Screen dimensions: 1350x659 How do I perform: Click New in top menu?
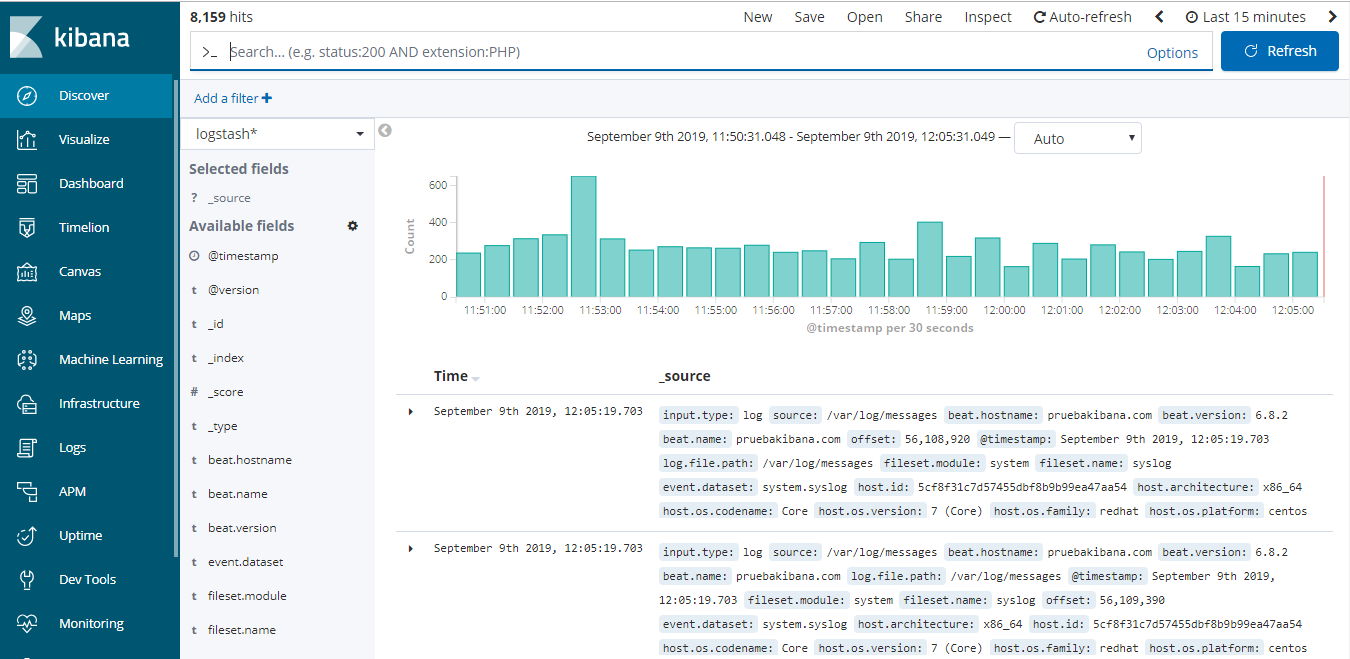(758, 17)
